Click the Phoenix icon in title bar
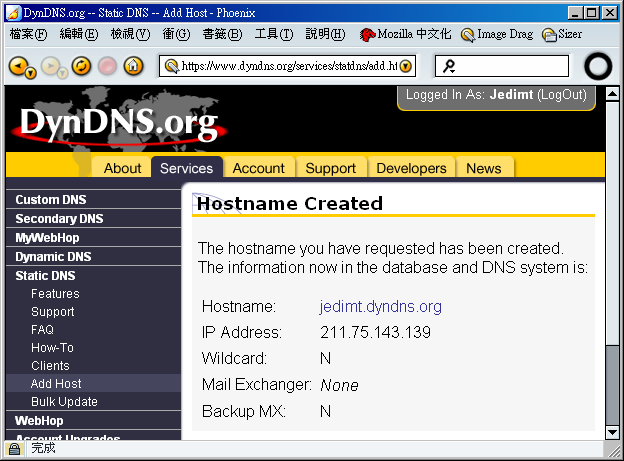The width and height of the screenshot is (624, 461). 13,13
